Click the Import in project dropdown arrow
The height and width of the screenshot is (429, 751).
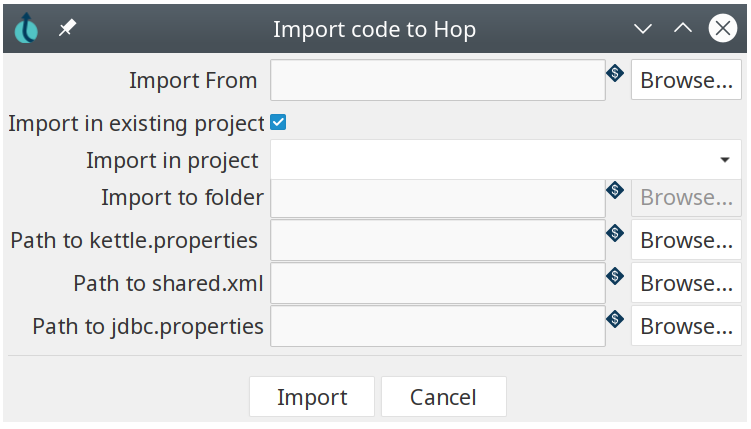724,160
